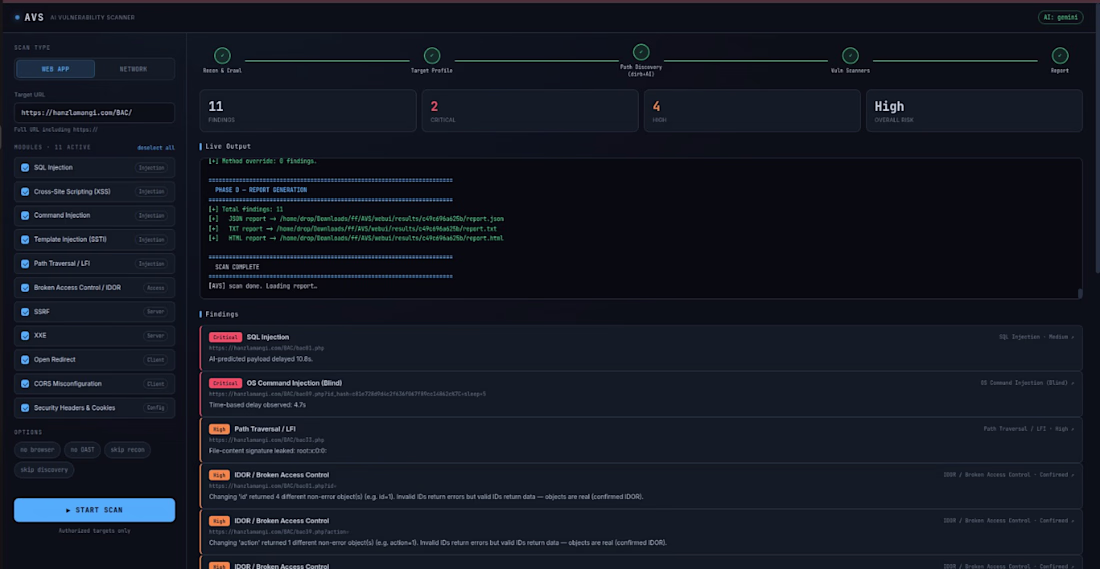Click the Client tag beside CORS Misconfiguration
The image size is (1100, 569).
tap(155, 384)
